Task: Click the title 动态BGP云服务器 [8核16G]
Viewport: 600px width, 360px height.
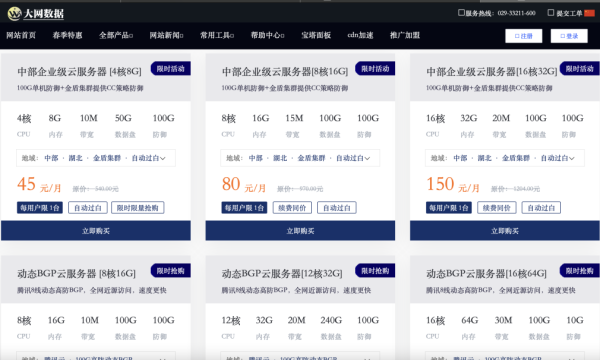Action: click(x=77, y=274)
